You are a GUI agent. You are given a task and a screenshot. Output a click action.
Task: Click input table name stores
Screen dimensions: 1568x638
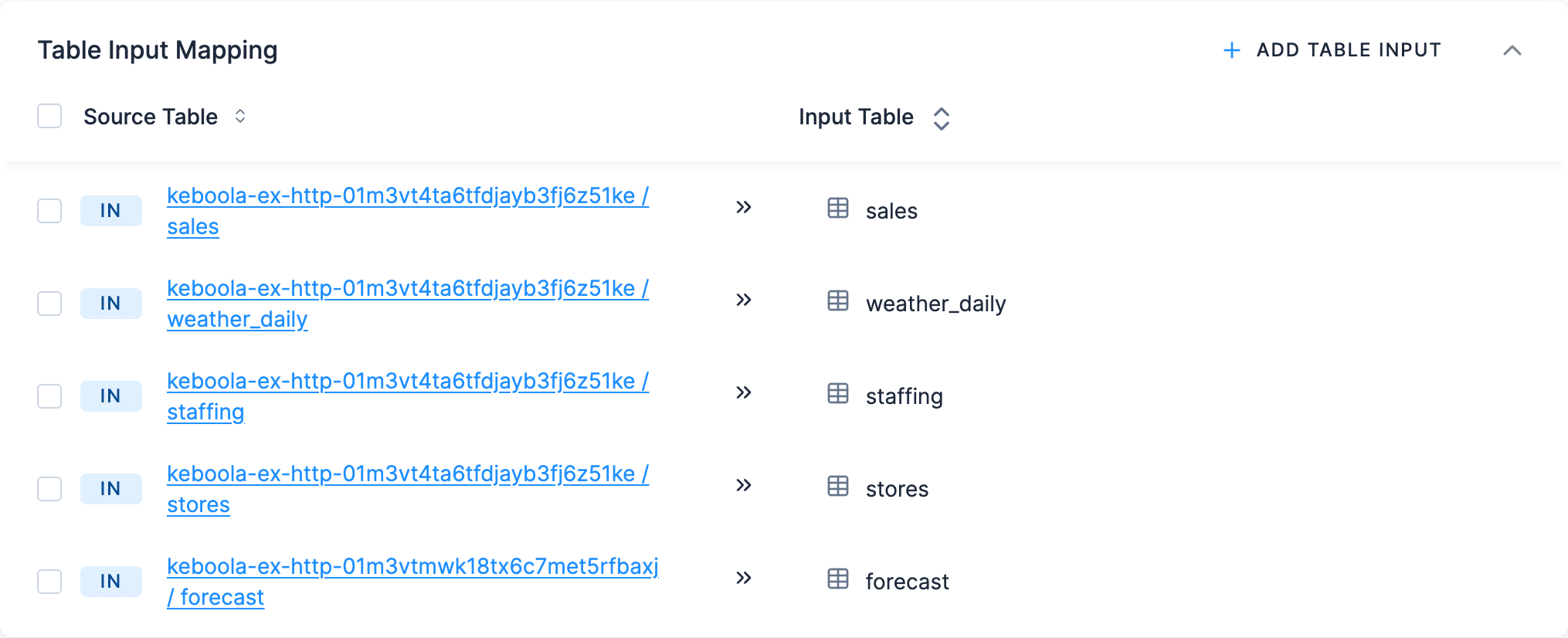[x=897, y=489]
